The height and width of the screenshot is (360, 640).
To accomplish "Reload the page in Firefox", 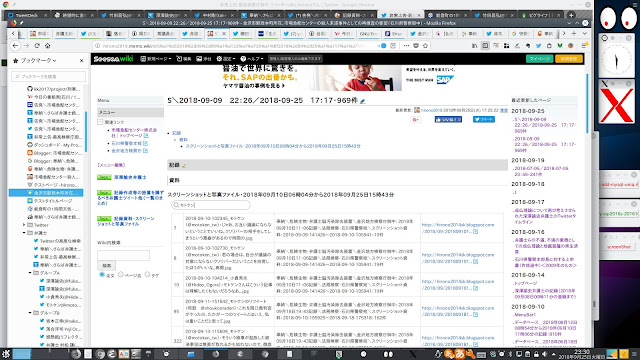I will [37, 46].
